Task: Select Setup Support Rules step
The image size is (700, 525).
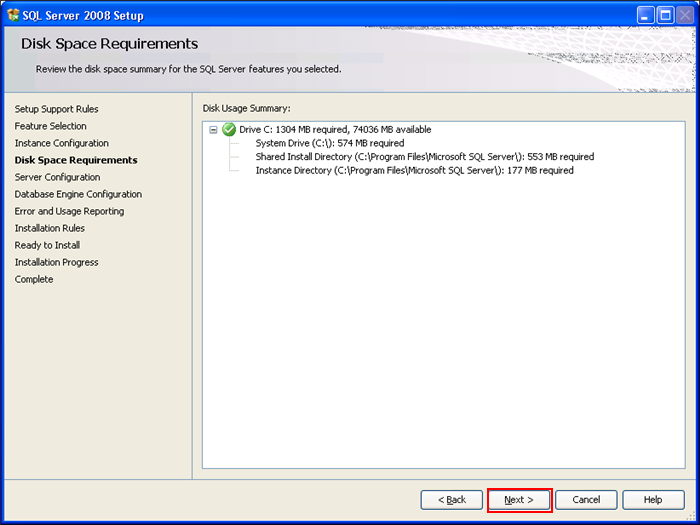Action: 56,109
